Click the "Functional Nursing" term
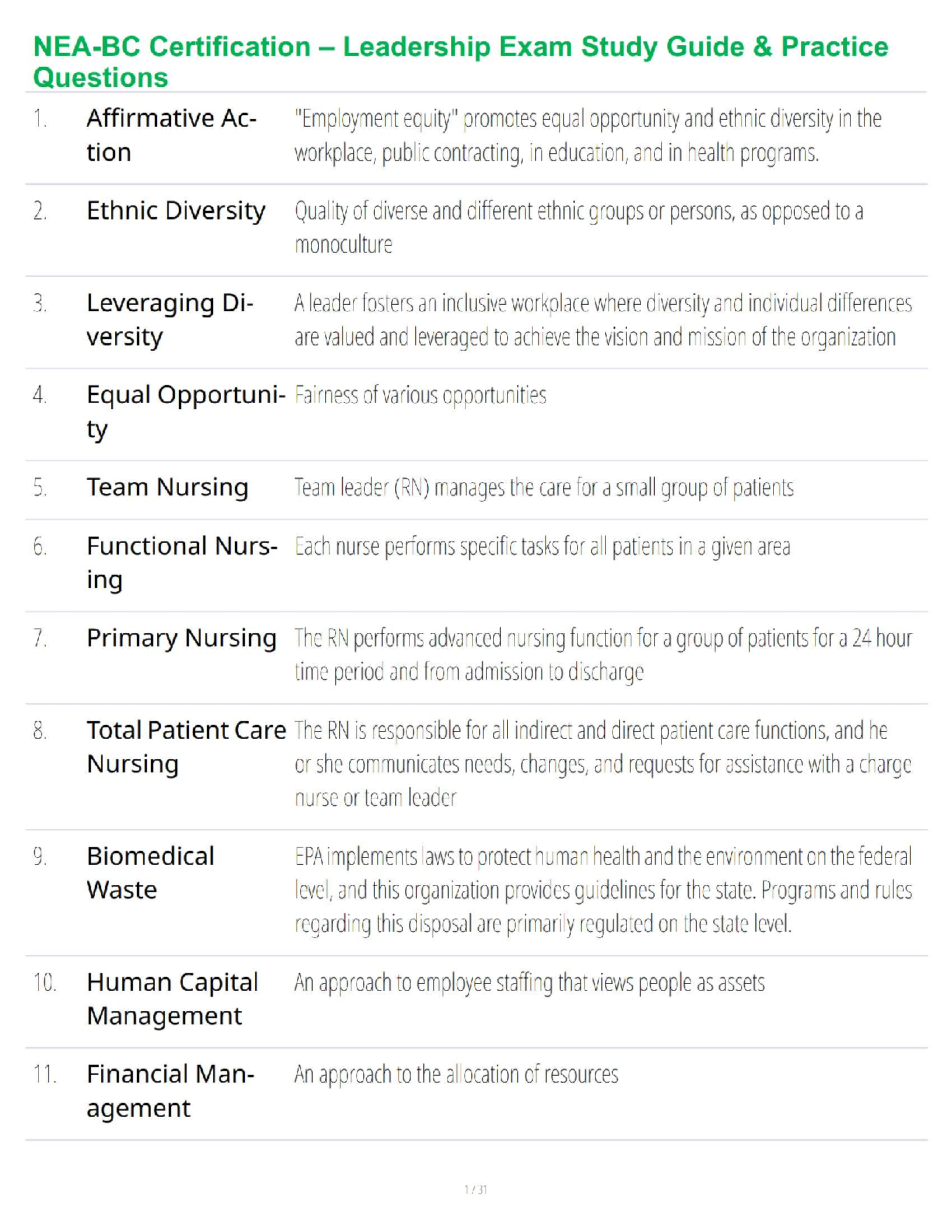This screenshot has height=1232, width=952. [x=181, y=562]
